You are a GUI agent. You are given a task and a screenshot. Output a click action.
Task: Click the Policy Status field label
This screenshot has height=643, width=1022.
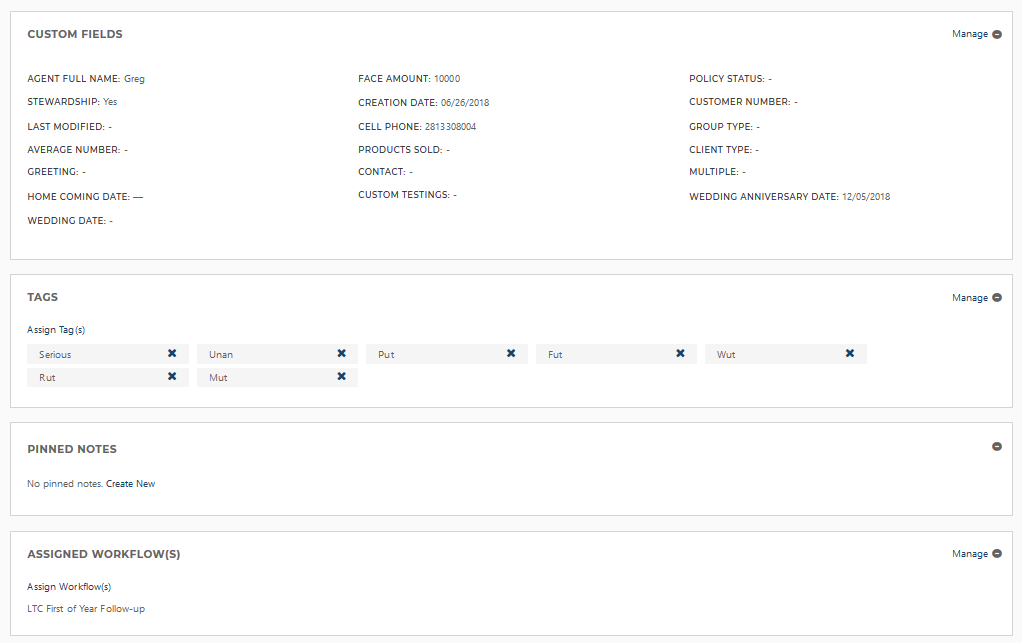click(x=727, y=78)
